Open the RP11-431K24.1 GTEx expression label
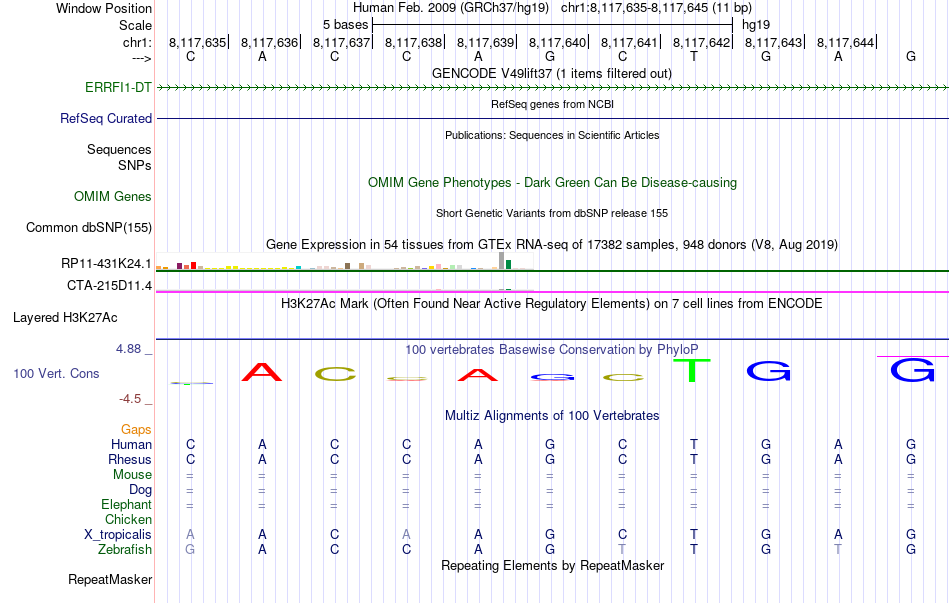This screenshot has width=950, height=603. [x=106, y=263]
